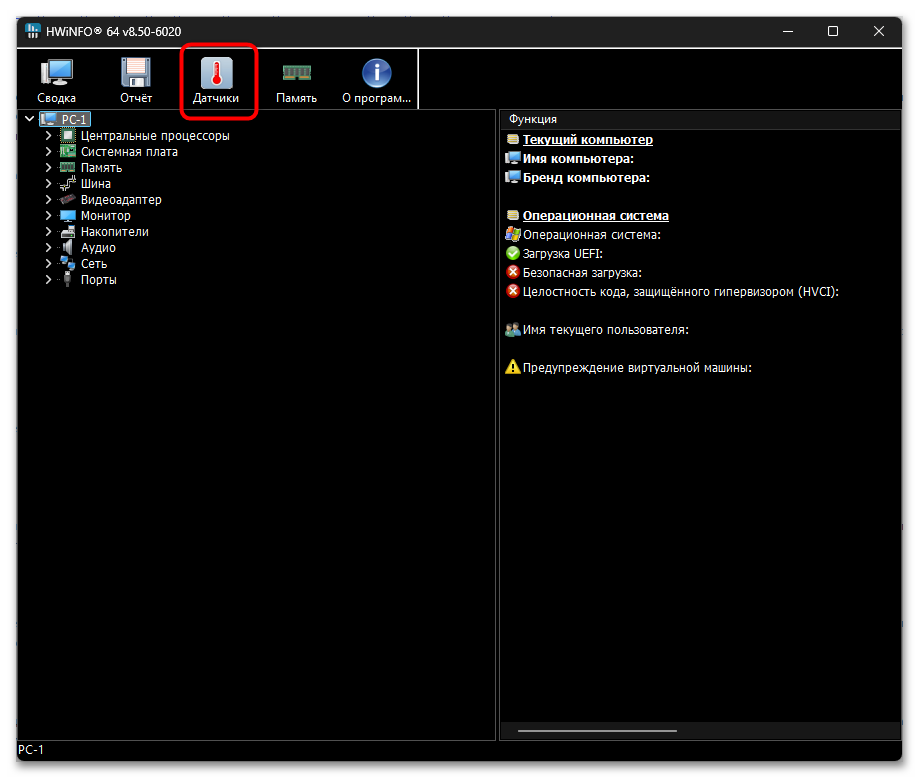Open Датчики sensors with thermometer icon
919x778 pixels.
click(x=216, y=81)
